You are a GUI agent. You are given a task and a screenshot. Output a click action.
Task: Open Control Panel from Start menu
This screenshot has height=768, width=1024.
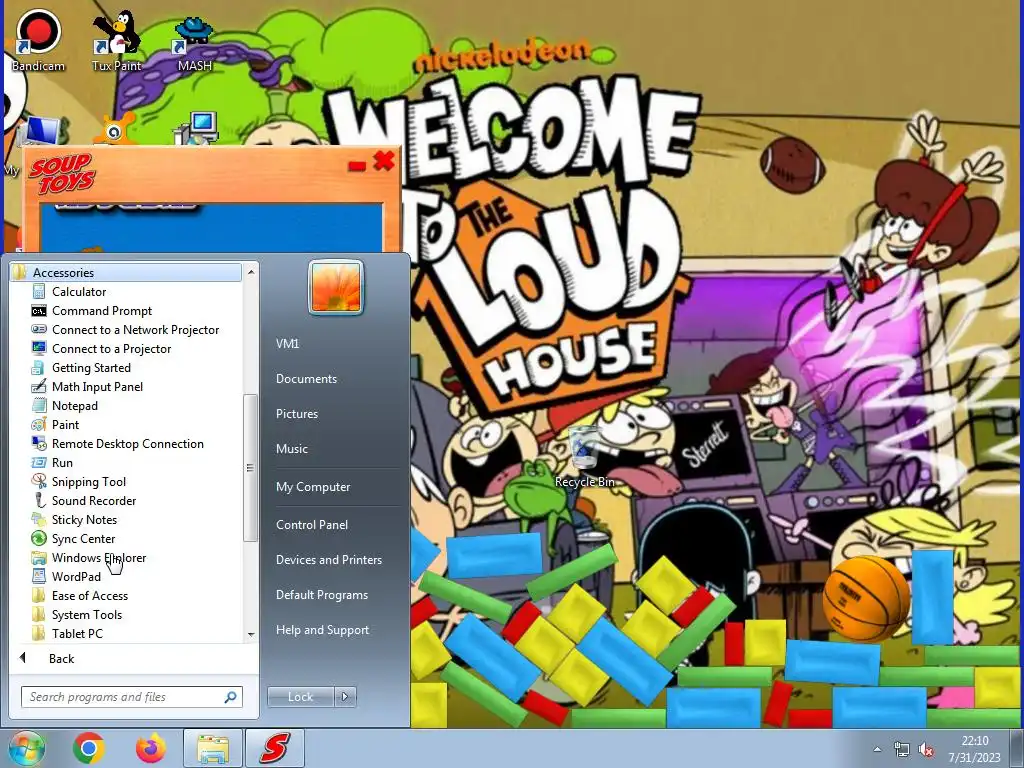coord(312,524)
